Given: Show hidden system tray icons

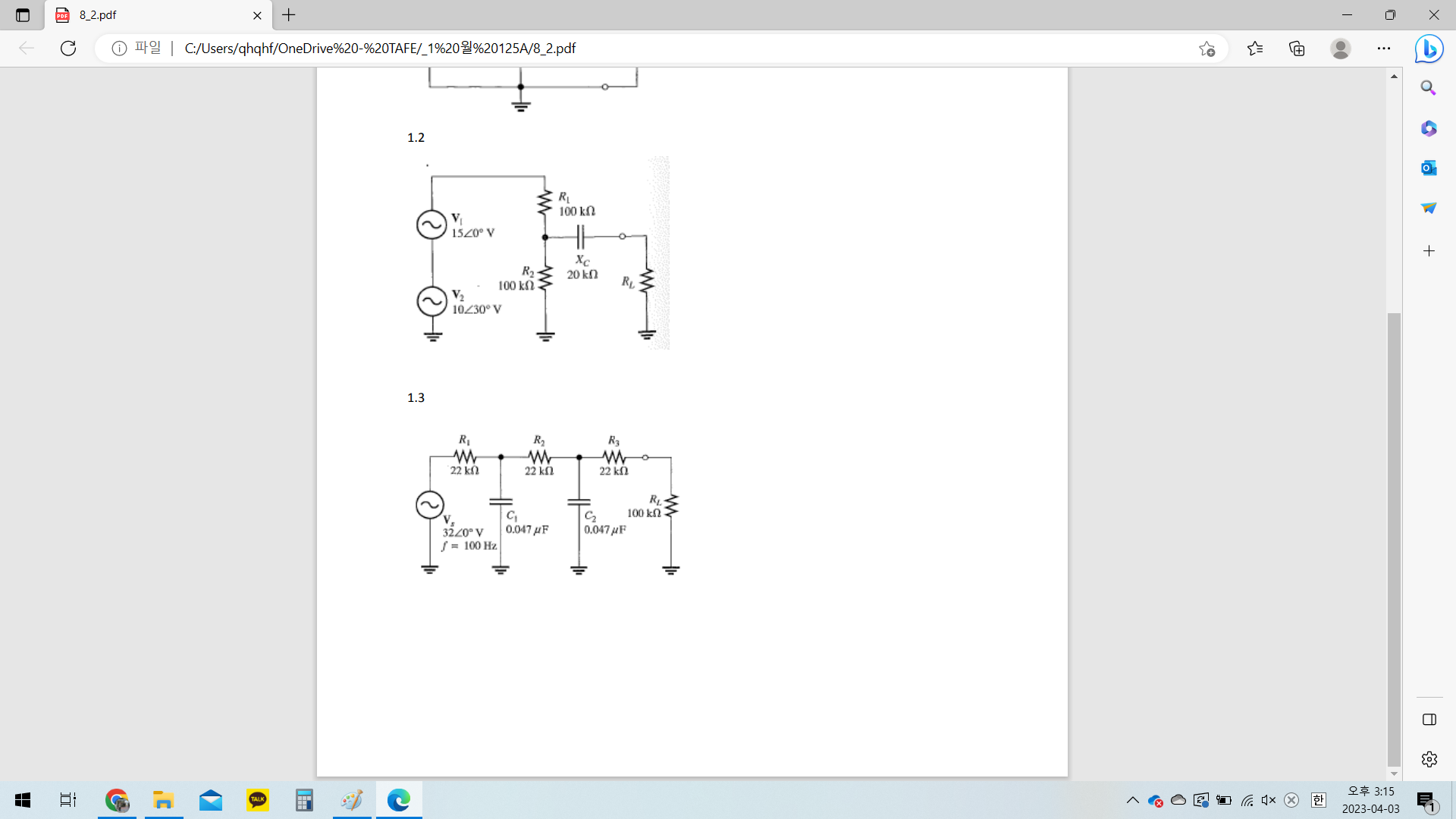Looking at the screenshot, I should tap(1132, 800).
